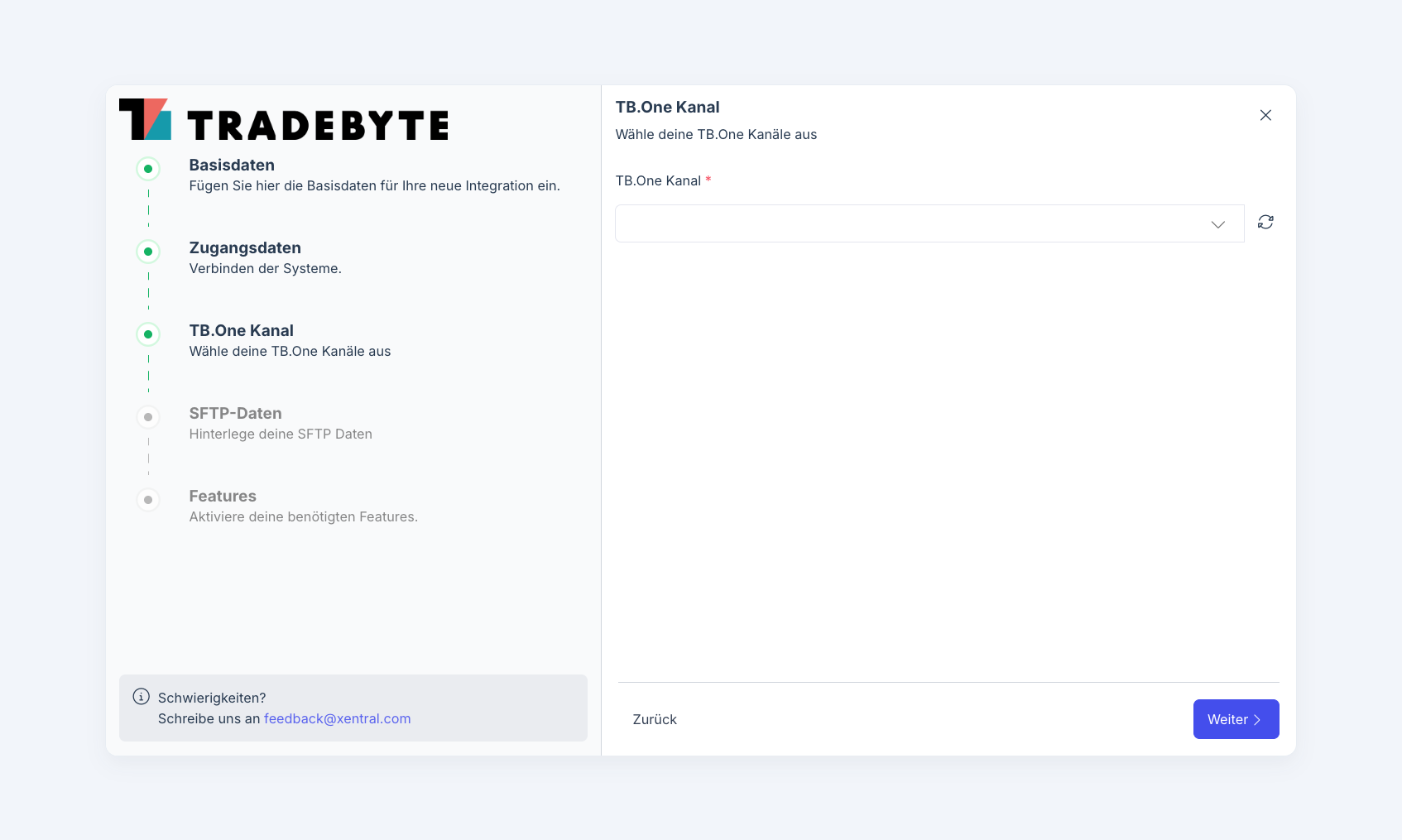Click the refresh channels icon
Viewport: 1402px width, 840px height.
coord(1265,222)
